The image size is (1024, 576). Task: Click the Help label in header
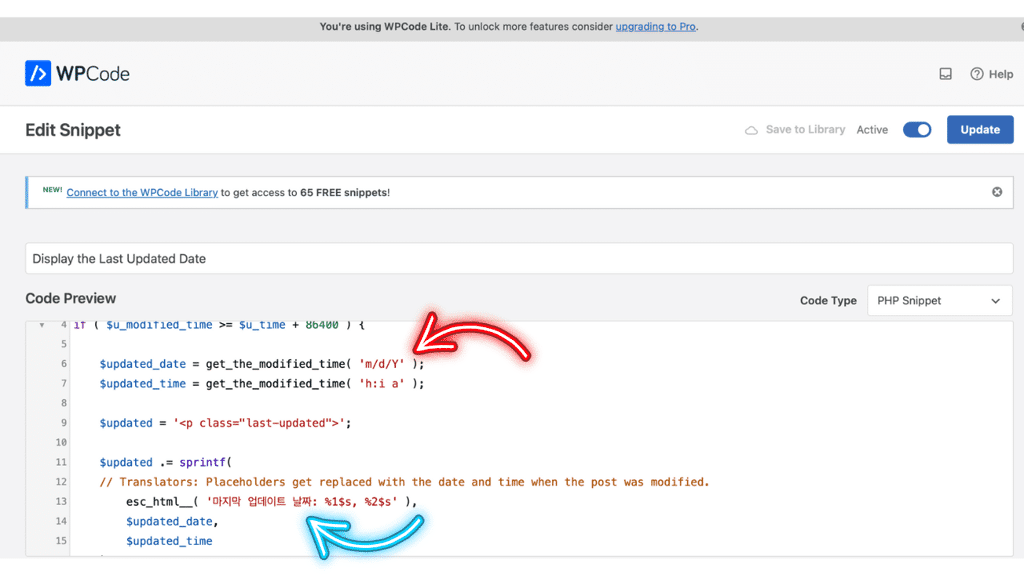click(1000, 74)
